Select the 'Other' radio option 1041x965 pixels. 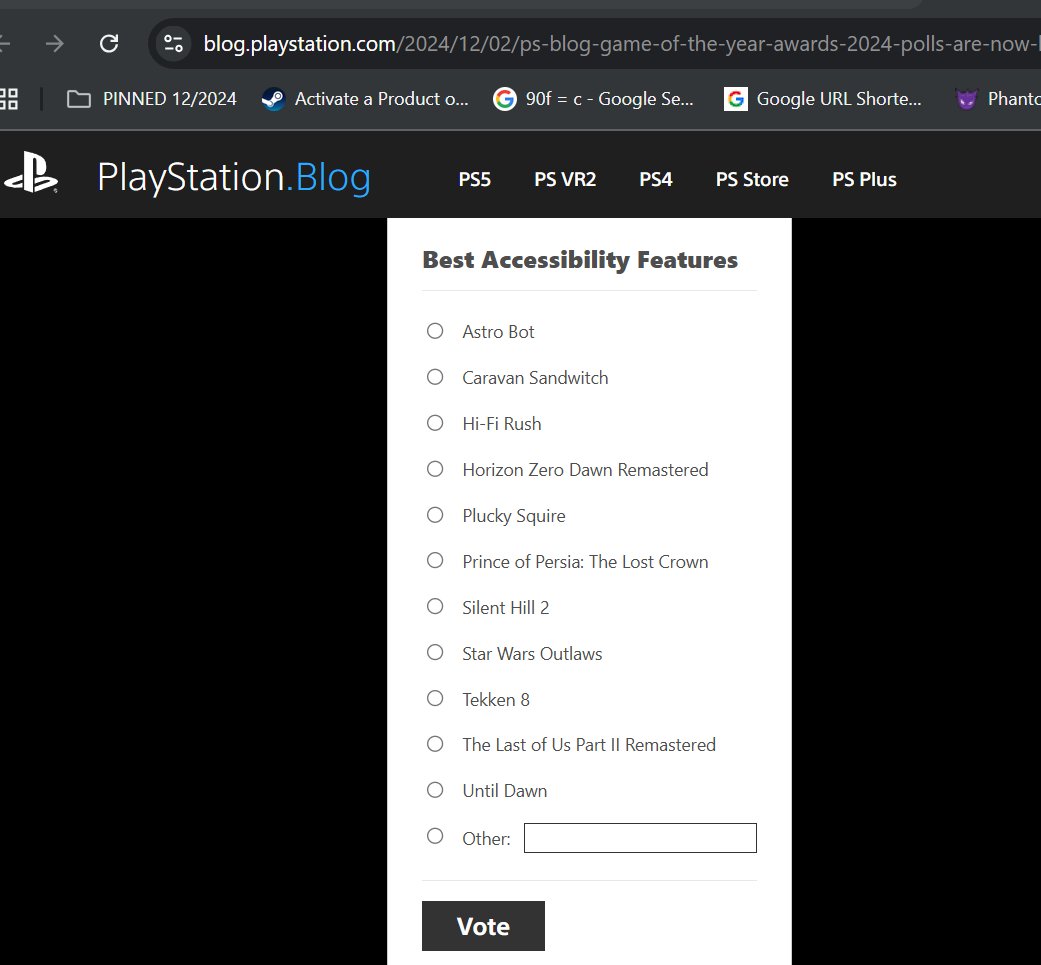click(x=435, y=835)
